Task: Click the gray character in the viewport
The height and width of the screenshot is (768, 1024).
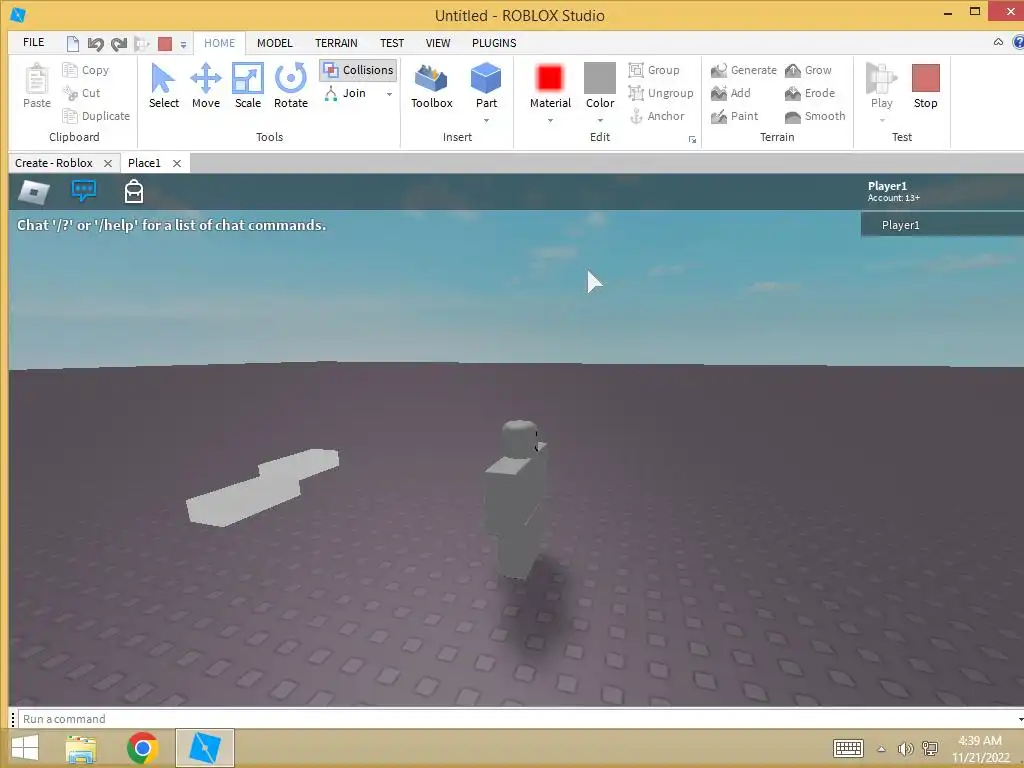Action: (x=517, y=500)
